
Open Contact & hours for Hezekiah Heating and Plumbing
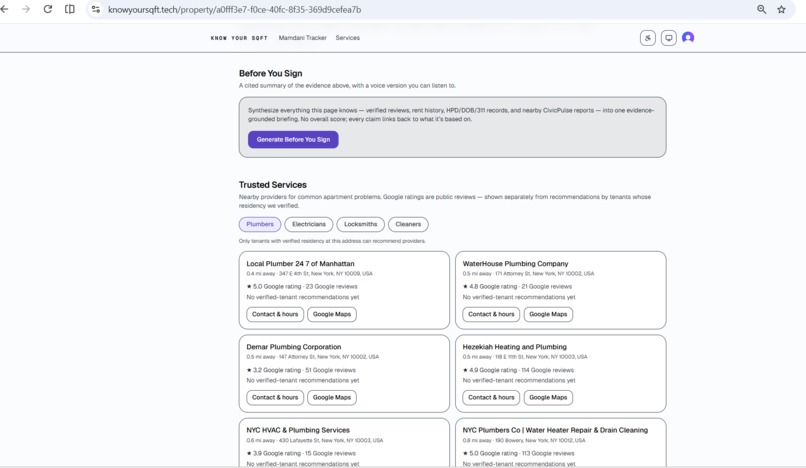click(x=491, y=398)
